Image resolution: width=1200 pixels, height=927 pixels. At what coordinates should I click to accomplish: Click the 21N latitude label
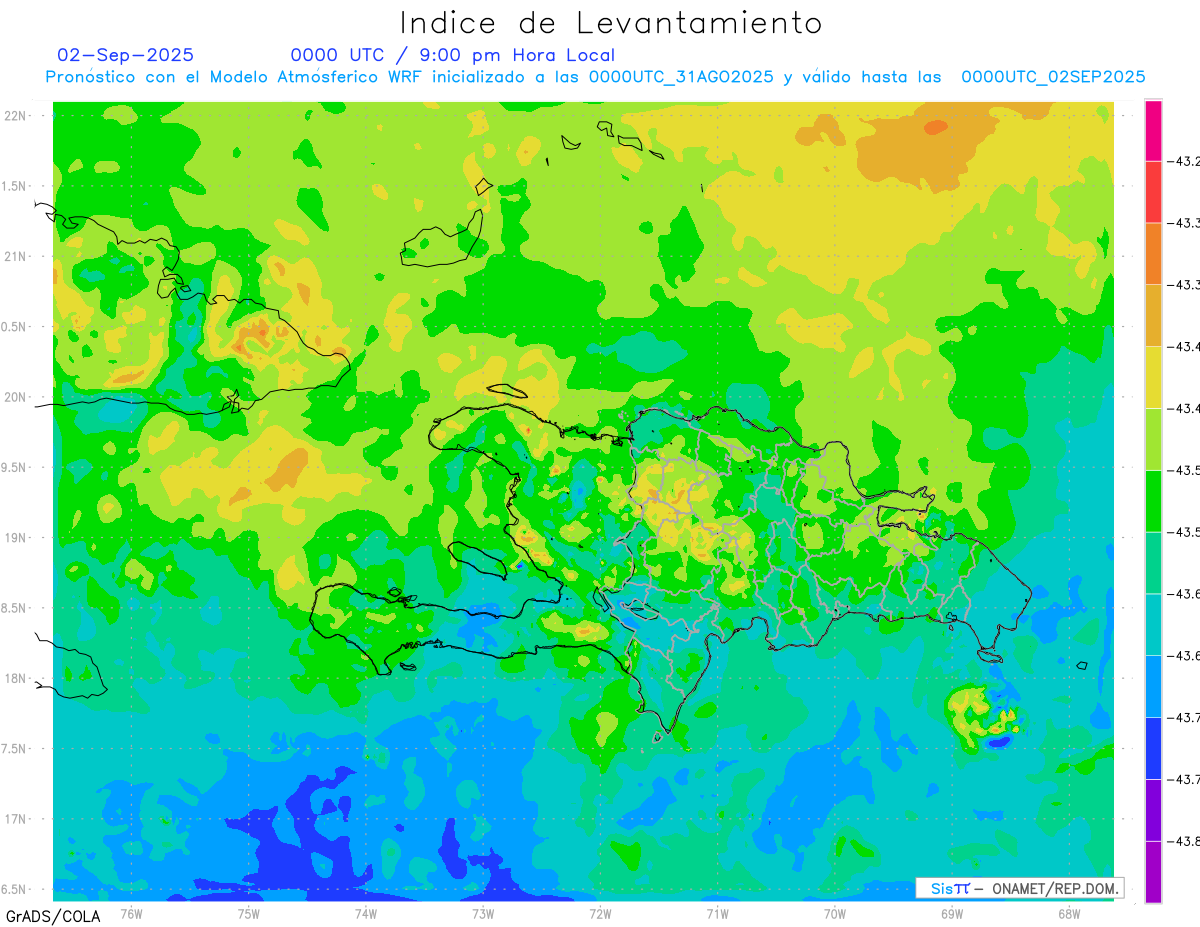(x=17, y=257)
